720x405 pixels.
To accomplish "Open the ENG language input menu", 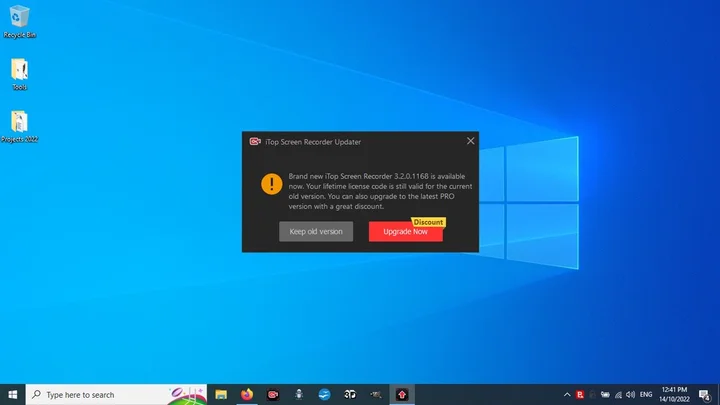I will [647, 394].
